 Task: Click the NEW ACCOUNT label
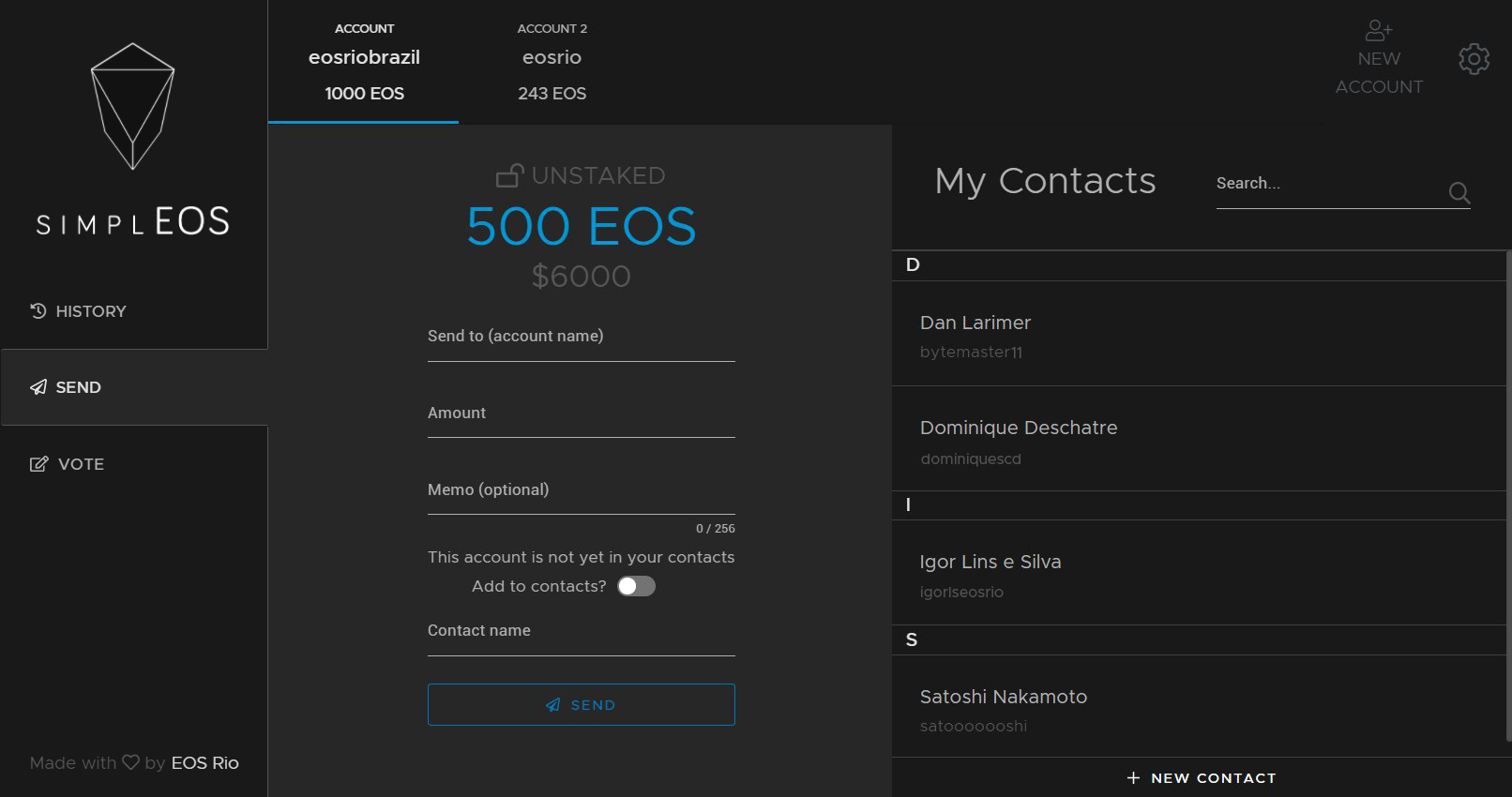pyautogui.click(x=1379, y=72)
